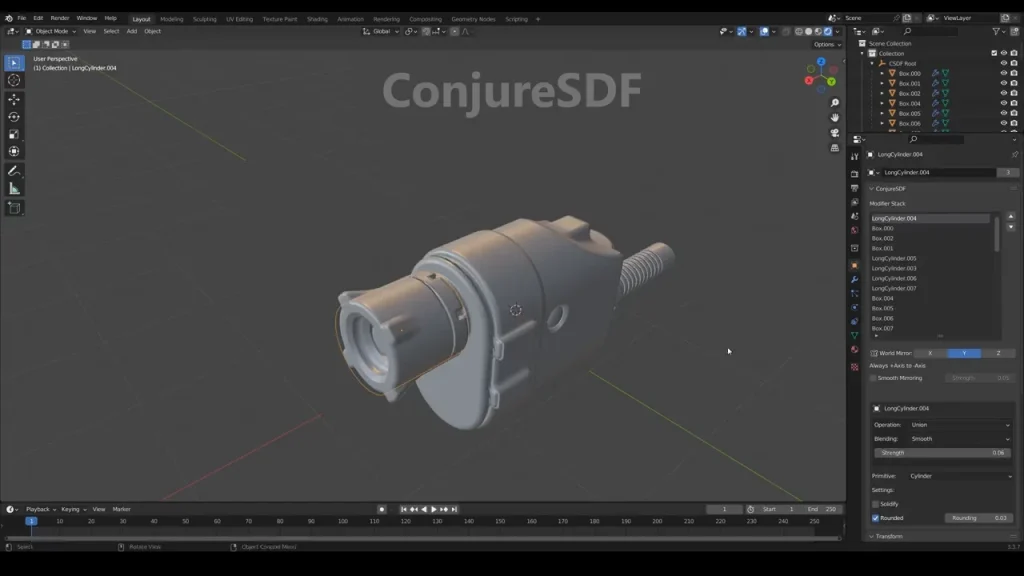Hide CSDF Root with eye icon

(1004, 63)
